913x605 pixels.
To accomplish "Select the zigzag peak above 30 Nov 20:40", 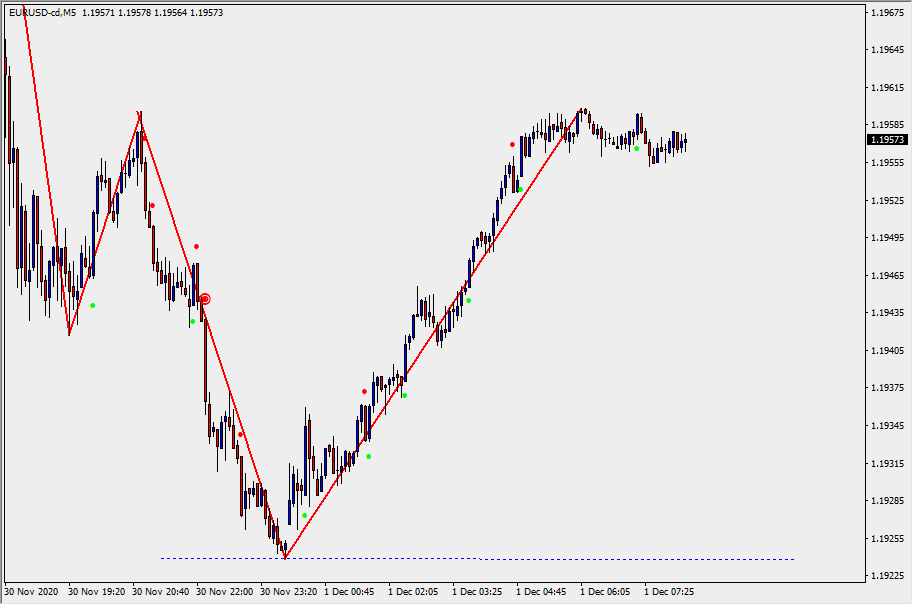I will [140, 115].
